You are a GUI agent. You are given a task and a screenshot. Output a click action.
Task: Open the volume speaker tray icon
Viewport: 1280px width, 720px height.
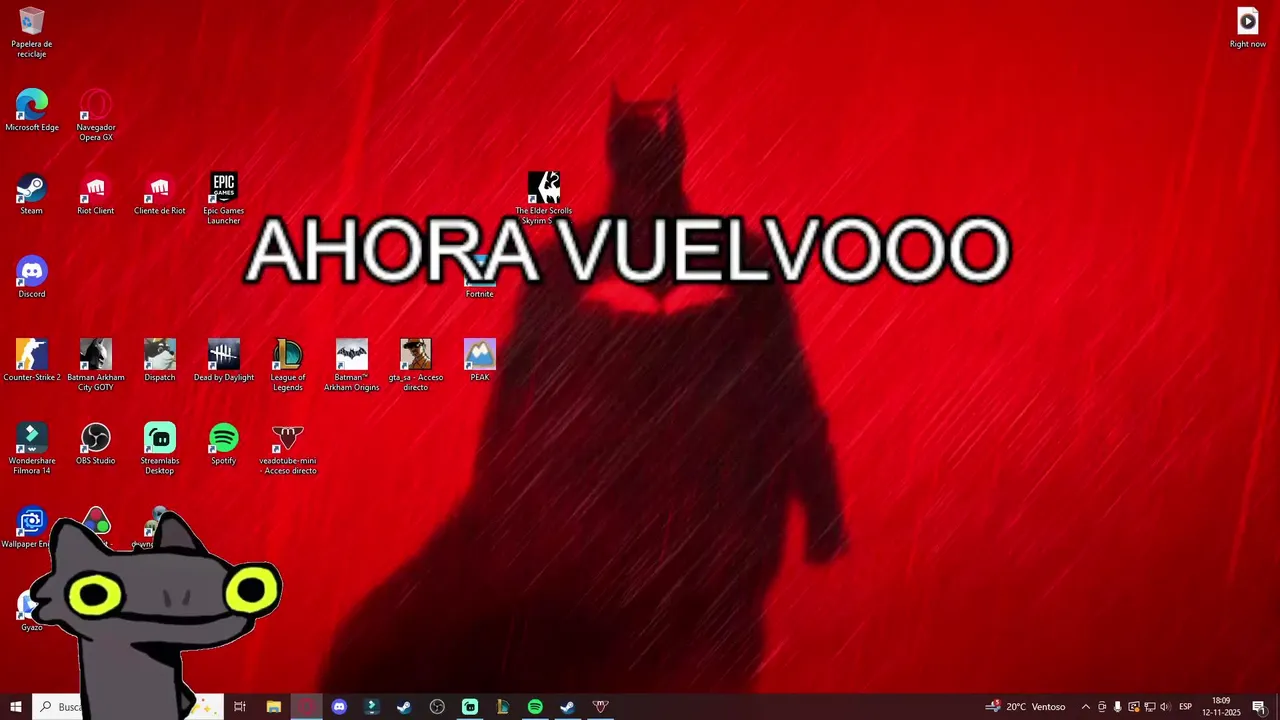[x=1165, y=707]
